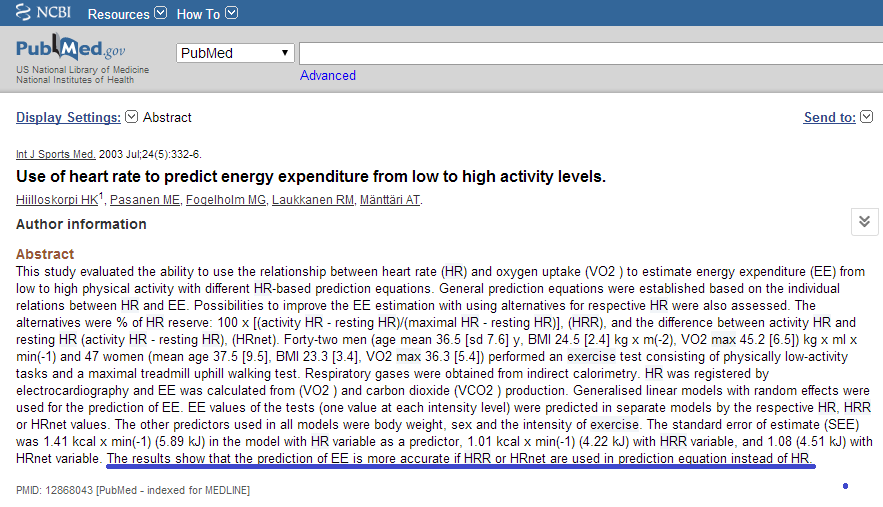
Task: Click the Abstract heading
Action: click(45, 254)
